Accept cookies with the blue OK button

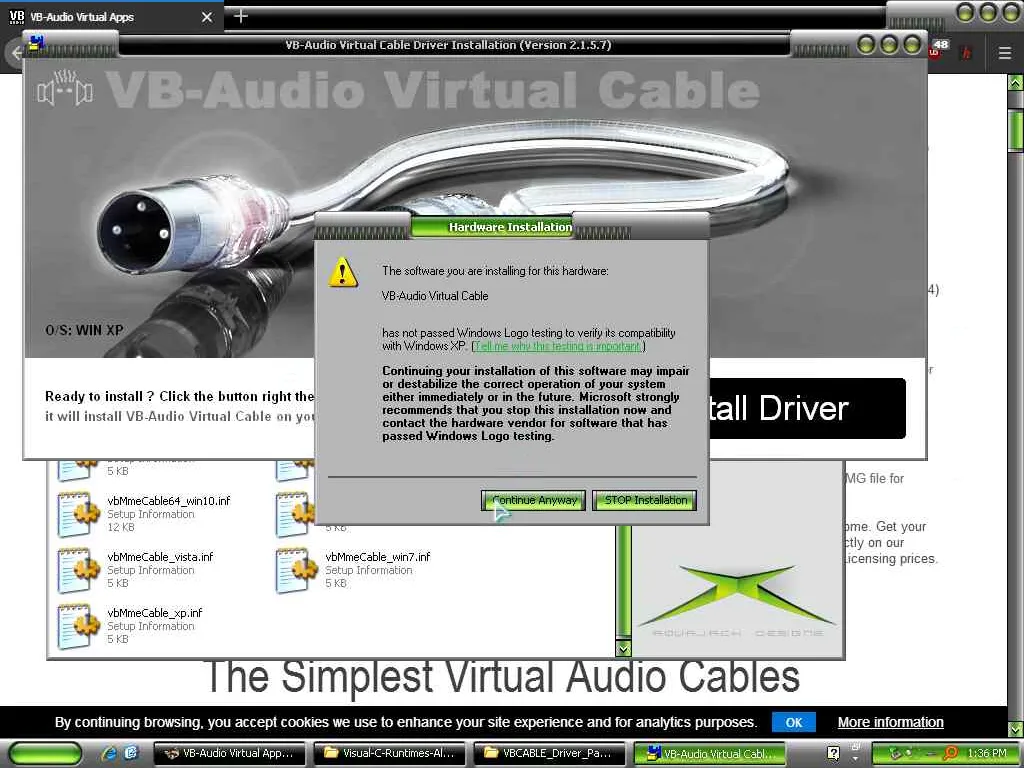click(793, 722)
